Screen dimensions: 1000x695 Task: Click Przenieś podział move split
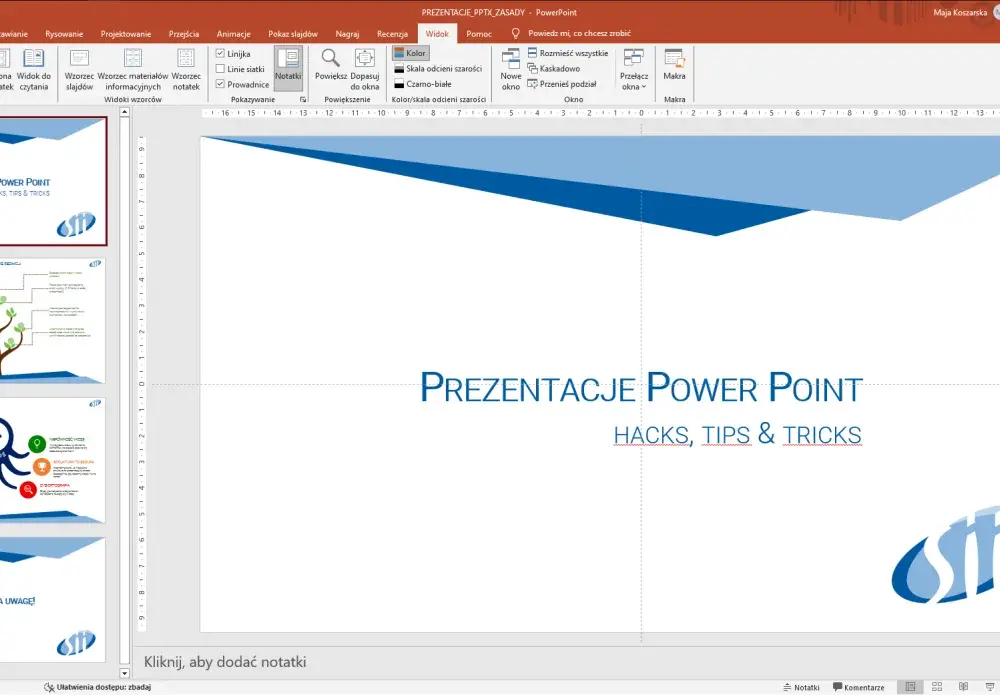pos(562,84)
